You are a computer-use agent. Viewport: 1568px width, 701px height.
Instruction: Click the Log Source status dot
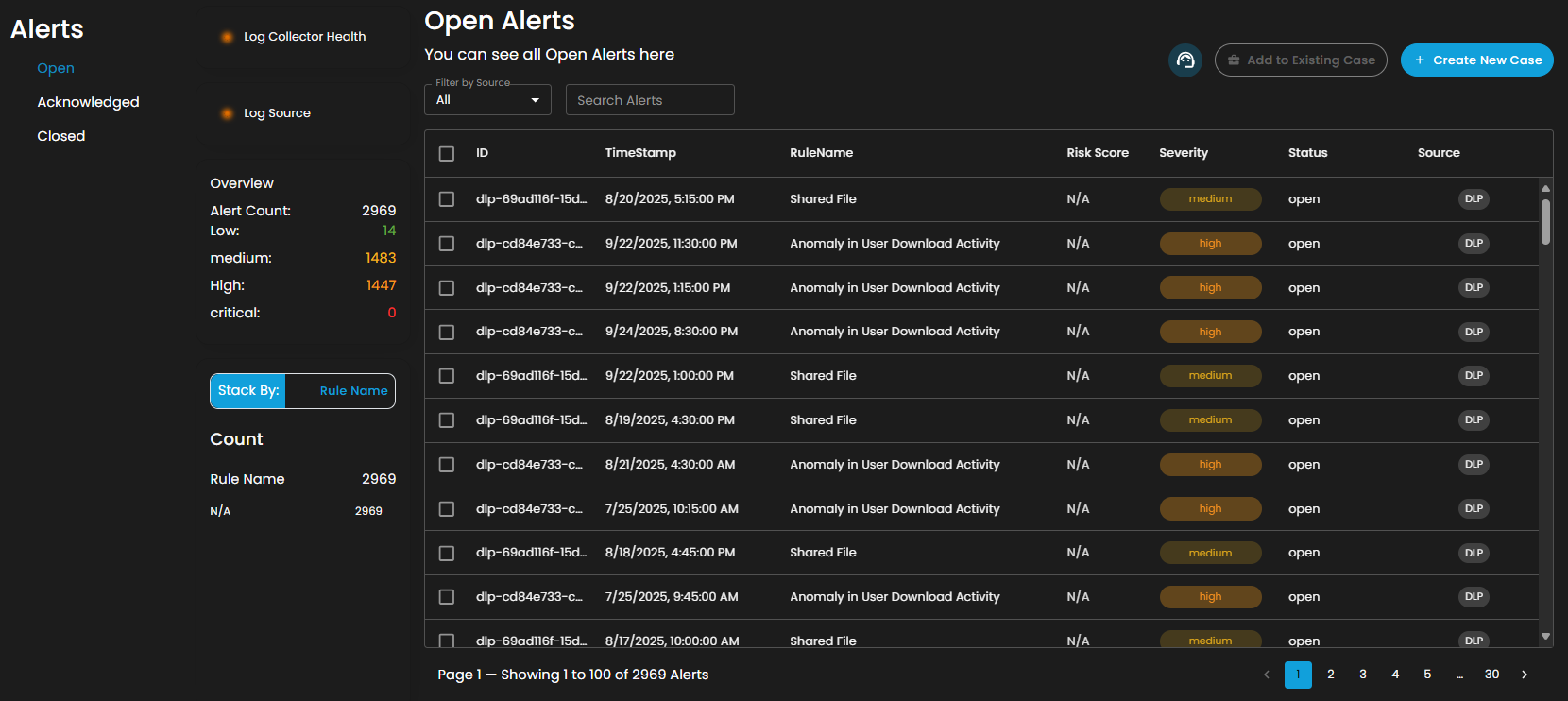pos(227,113)
